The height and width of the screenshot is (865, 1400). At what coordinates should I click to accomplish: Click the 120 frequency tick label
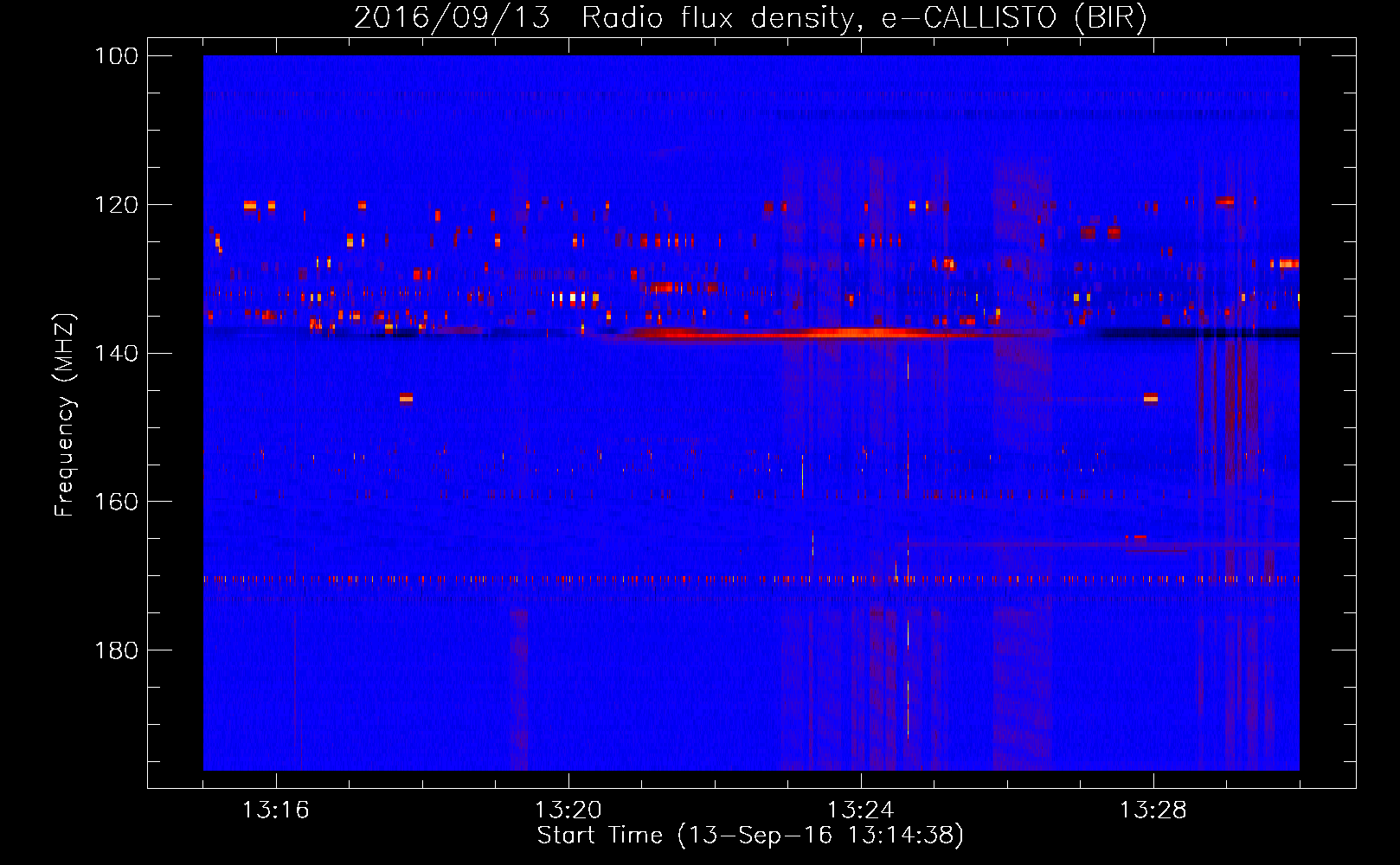tap(118, 205)
